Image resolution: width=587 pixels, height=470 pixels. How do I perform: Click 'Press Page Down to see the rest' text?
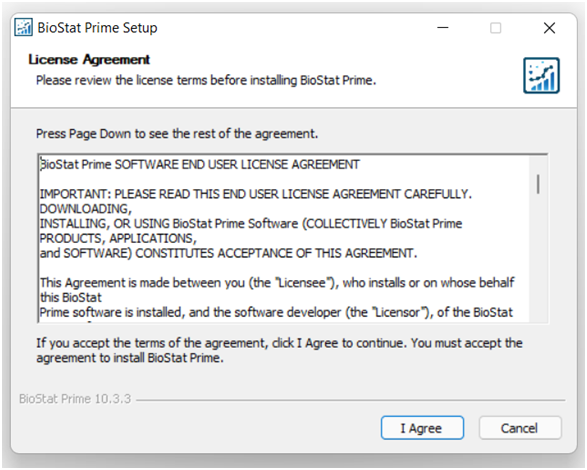coord(177,134)
